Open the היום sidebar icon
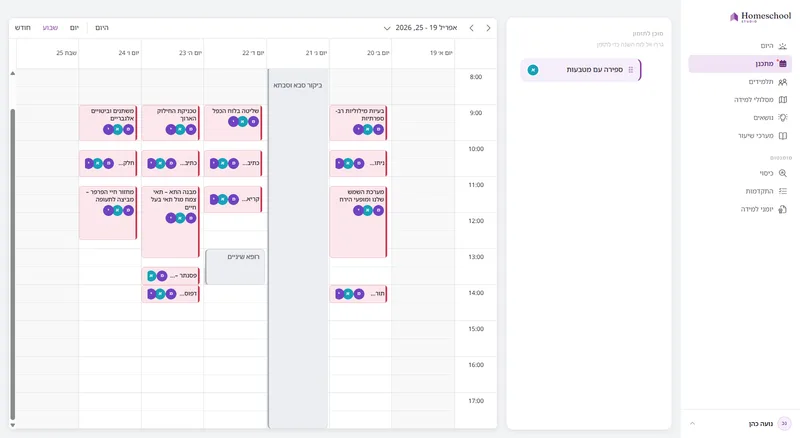Screen dimensions: 800x438 click(x=783, y=46)
